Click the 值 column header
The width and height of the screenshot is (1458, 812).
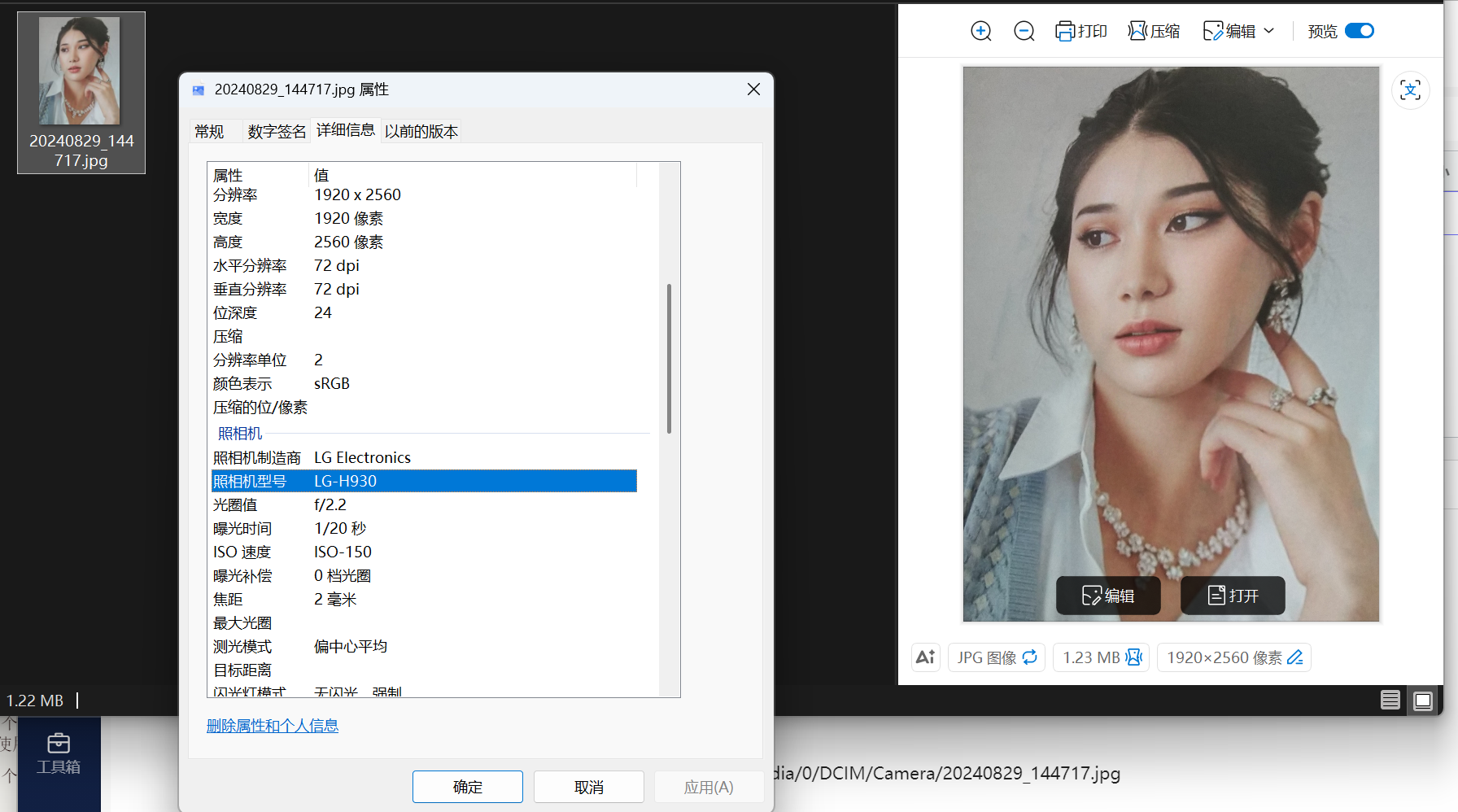(473, 175)
